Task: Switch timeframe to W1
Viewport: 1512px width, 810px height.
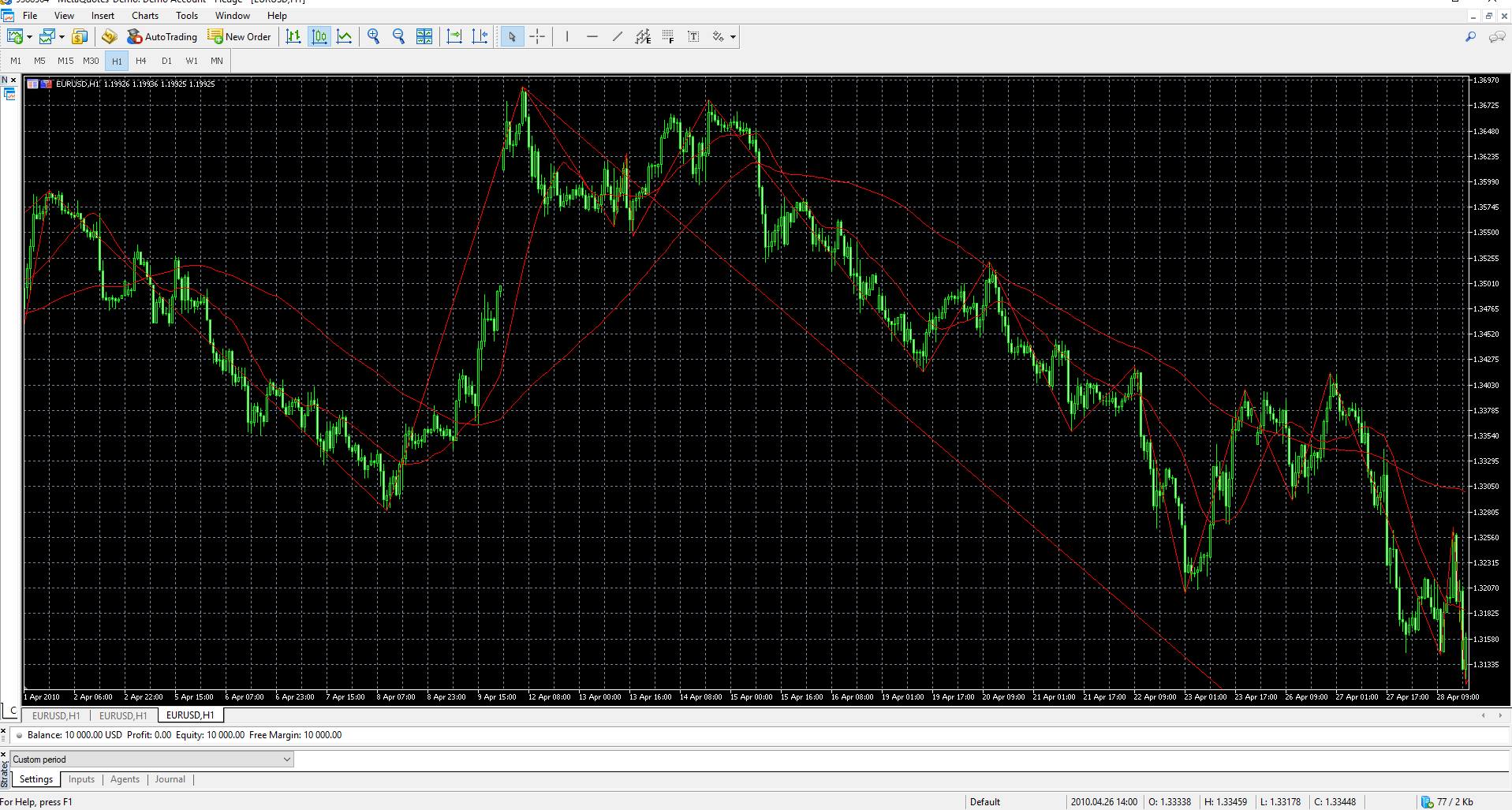Action: tap(192, 61)
